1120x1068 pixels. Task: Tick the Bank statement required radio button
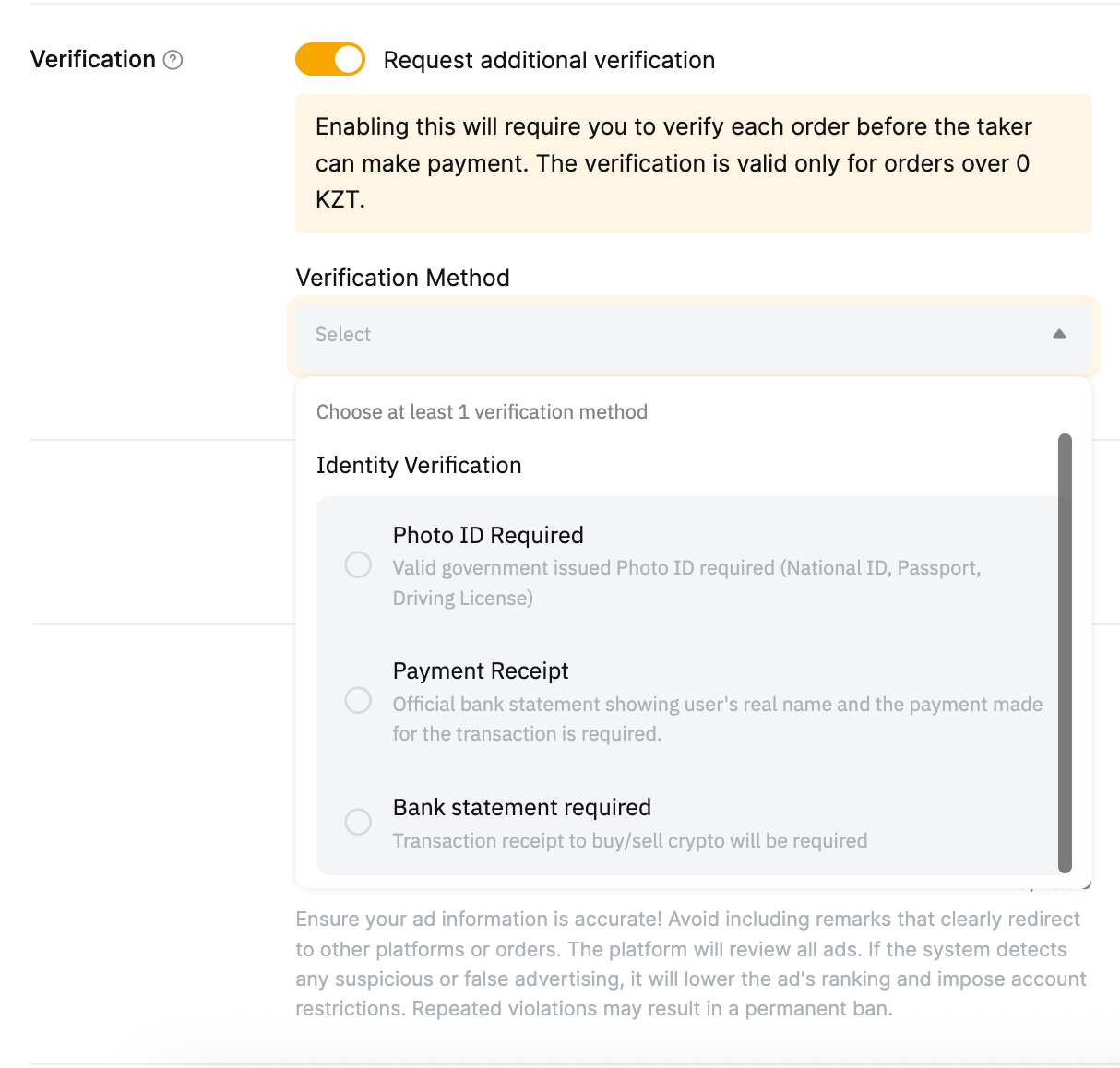coord(358,822)
